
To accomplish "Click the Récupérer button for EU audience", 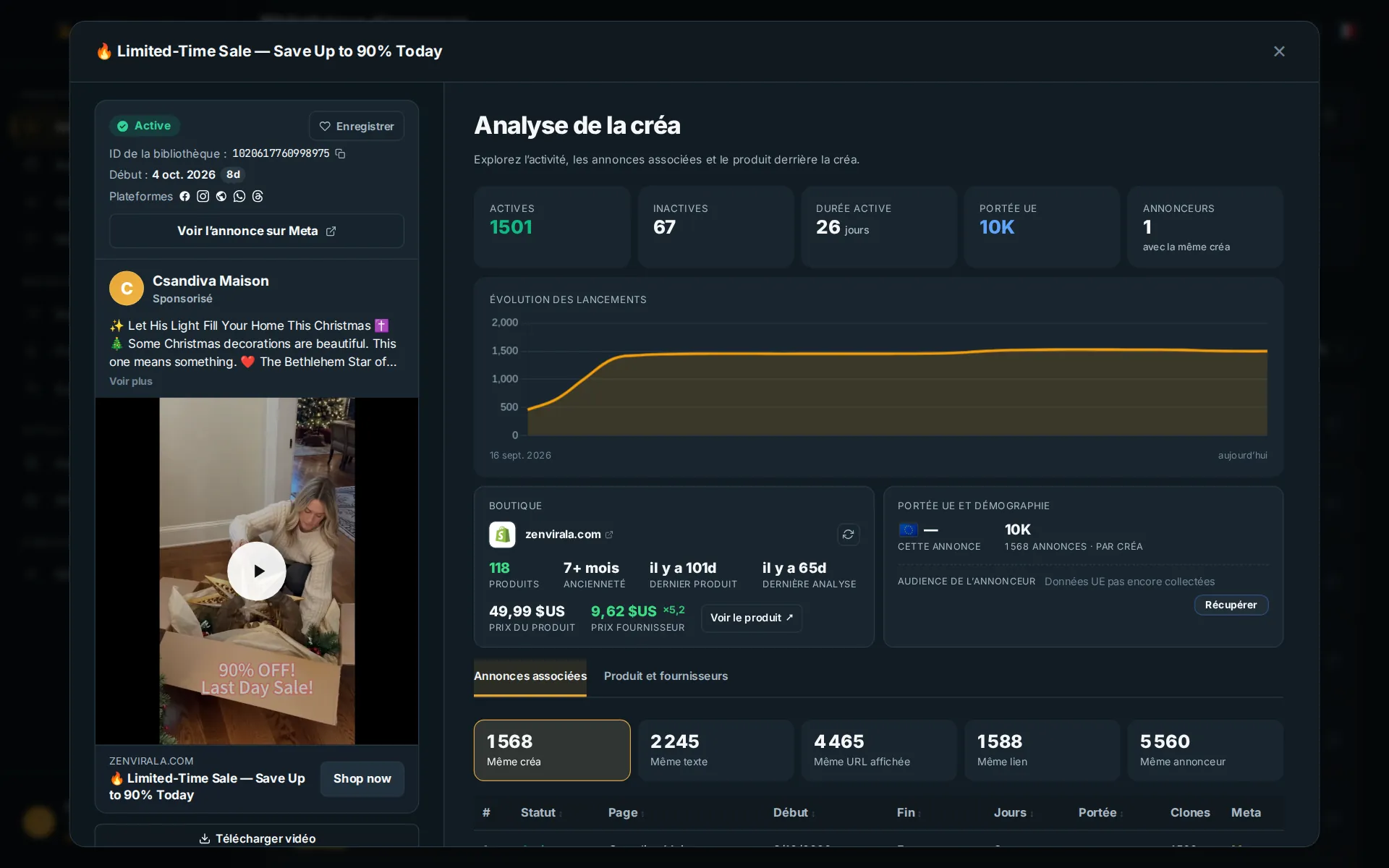I will pyautogui.click(x=1231, y=605).
